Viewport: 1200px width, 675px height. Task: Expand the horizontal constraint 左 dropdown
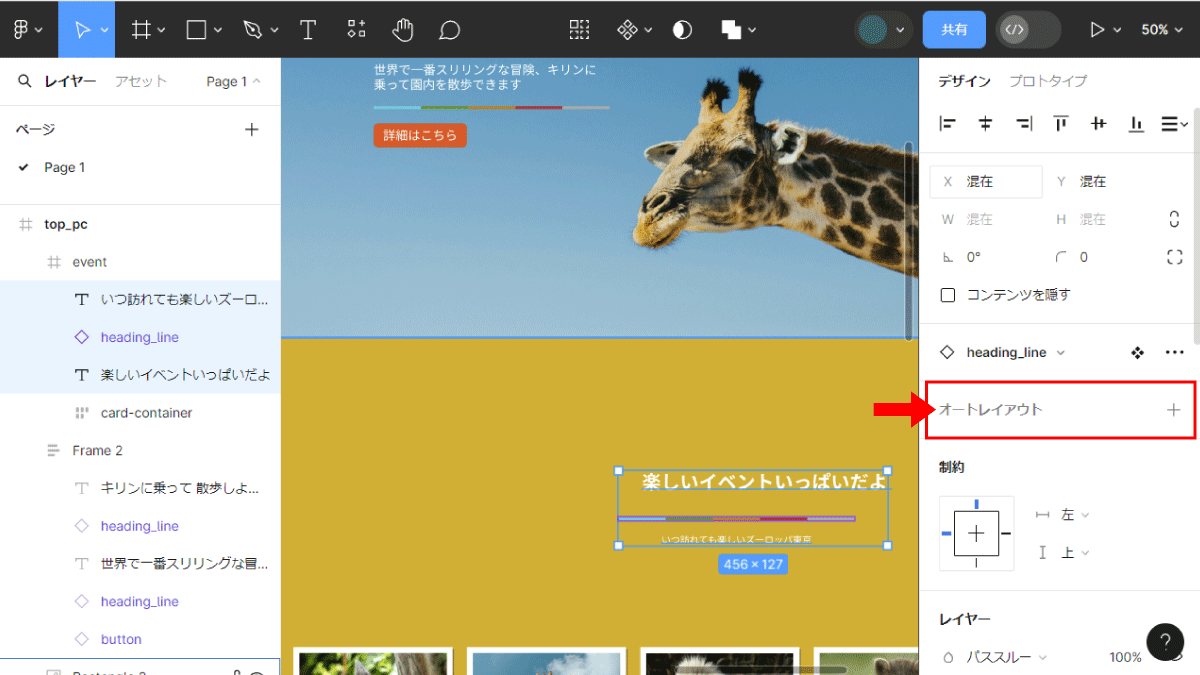pyautogui.click(x=1075, y=514)
